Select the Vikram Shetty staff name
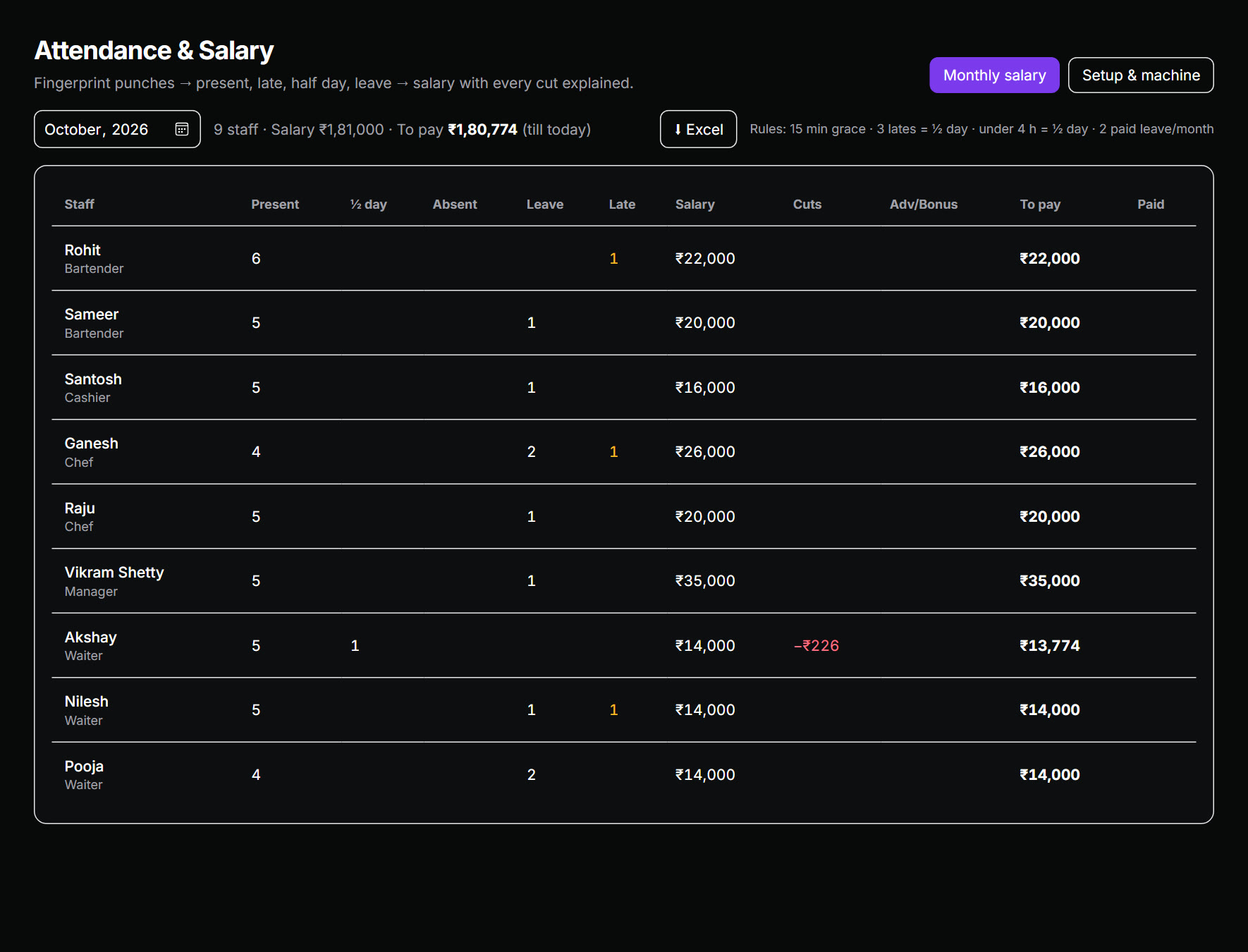Viewport: 1248px width, 952px height. pyautogui.click(x=114, y=573)
